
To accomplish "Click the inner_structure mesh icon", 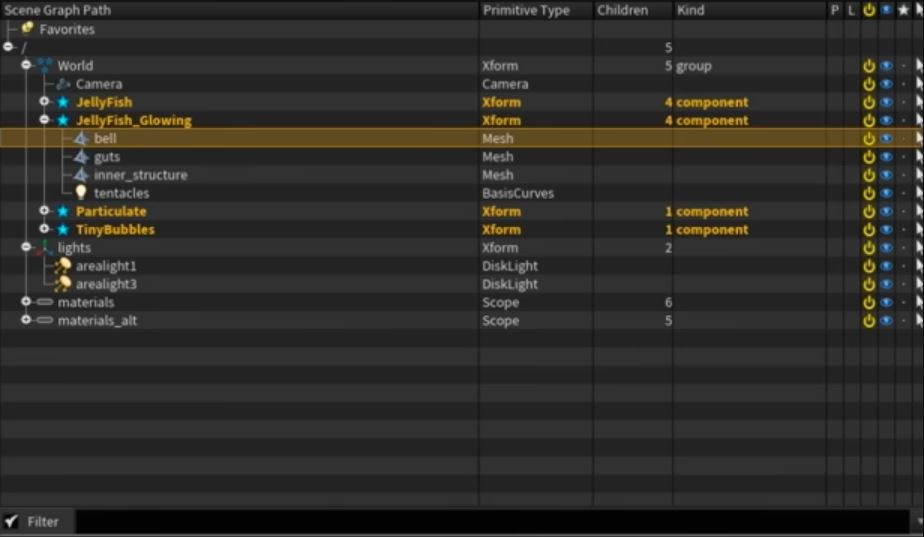I will (x=81, y=175).
